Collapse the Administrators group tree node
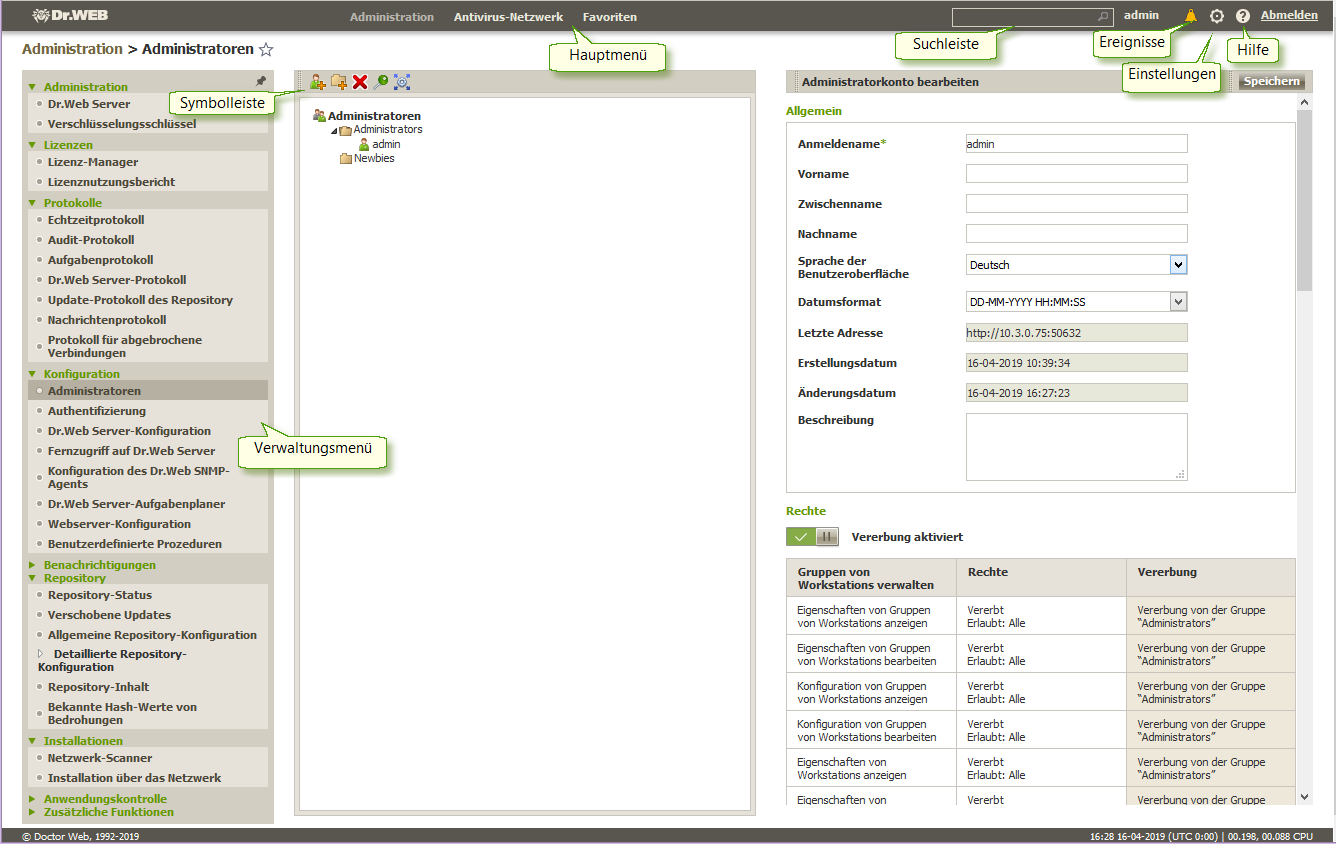The width and height of the screenshot is (1336, 844). point(334,131)
